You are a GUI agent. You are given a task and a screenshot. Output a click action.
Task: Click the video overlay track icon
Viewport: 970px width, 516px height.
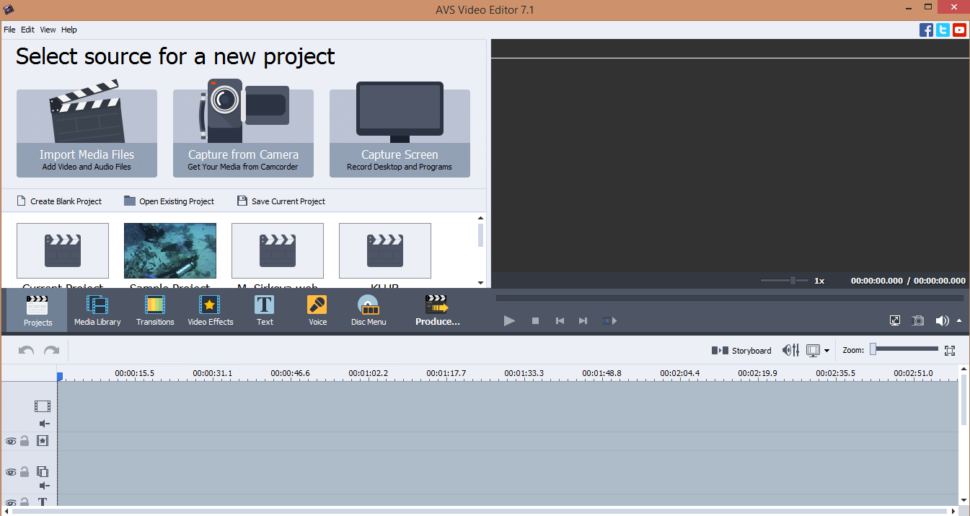coord(42,471)
